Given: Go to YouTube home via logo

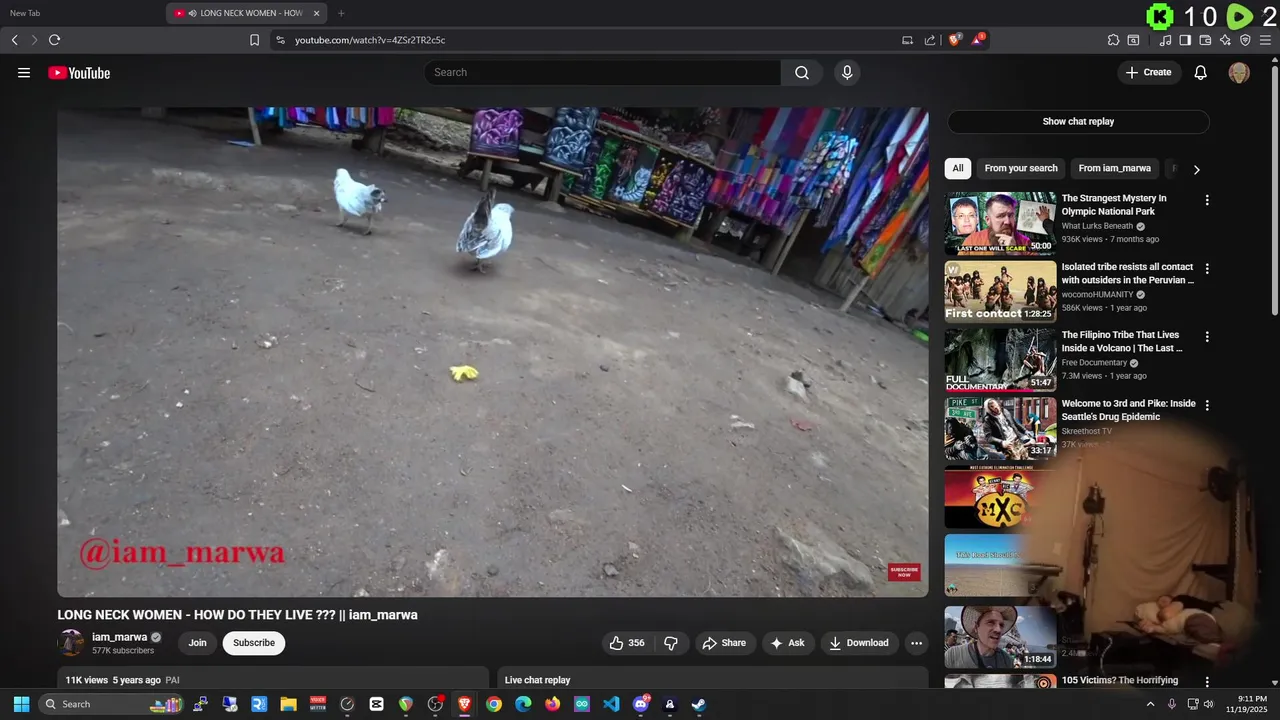Looking at the screenshot, I should [x=79, y=73].
